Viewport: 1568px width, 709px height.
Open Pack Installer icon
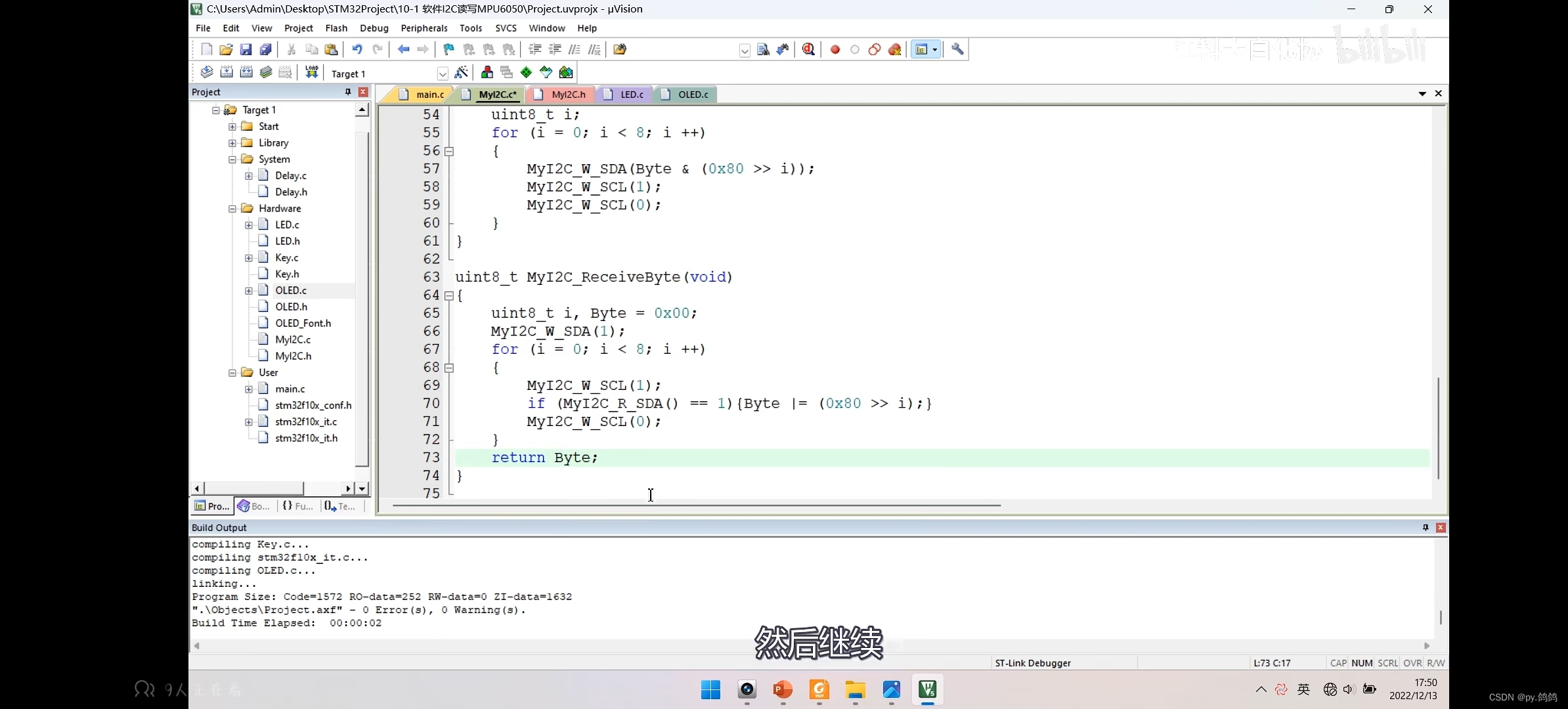pos(566,72)
